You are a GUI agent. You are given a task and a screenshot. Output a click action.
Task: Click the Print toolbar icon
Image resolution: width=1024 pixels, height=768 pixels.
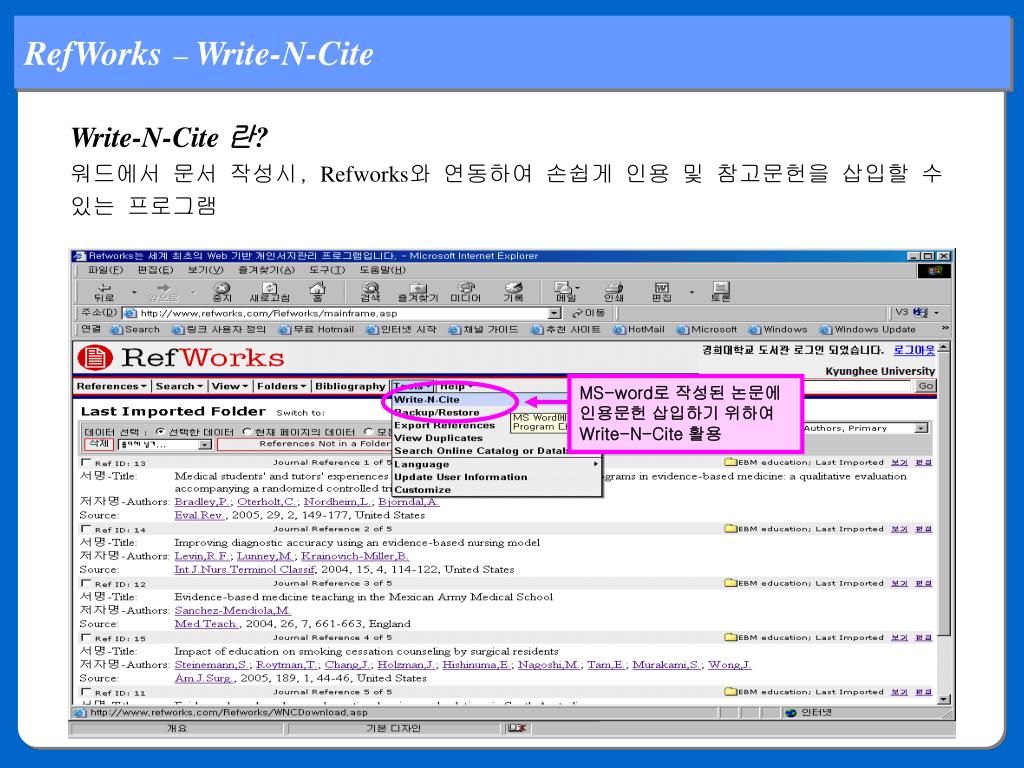[x=614, y=291]
